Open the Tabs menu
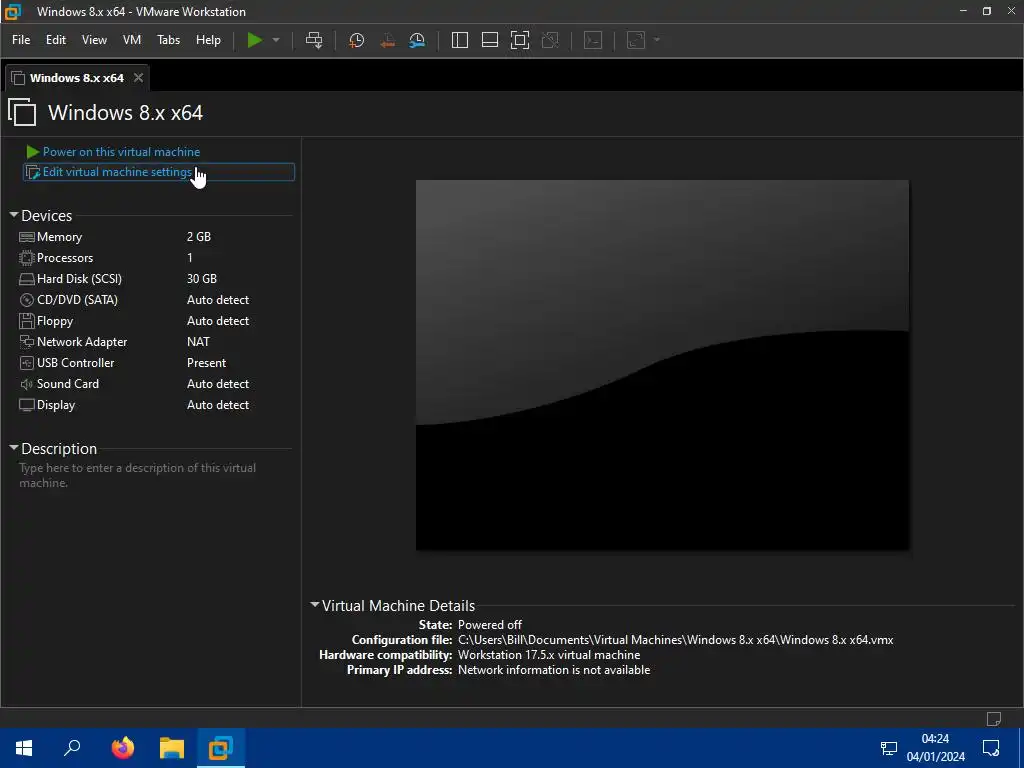 [168, 40]
